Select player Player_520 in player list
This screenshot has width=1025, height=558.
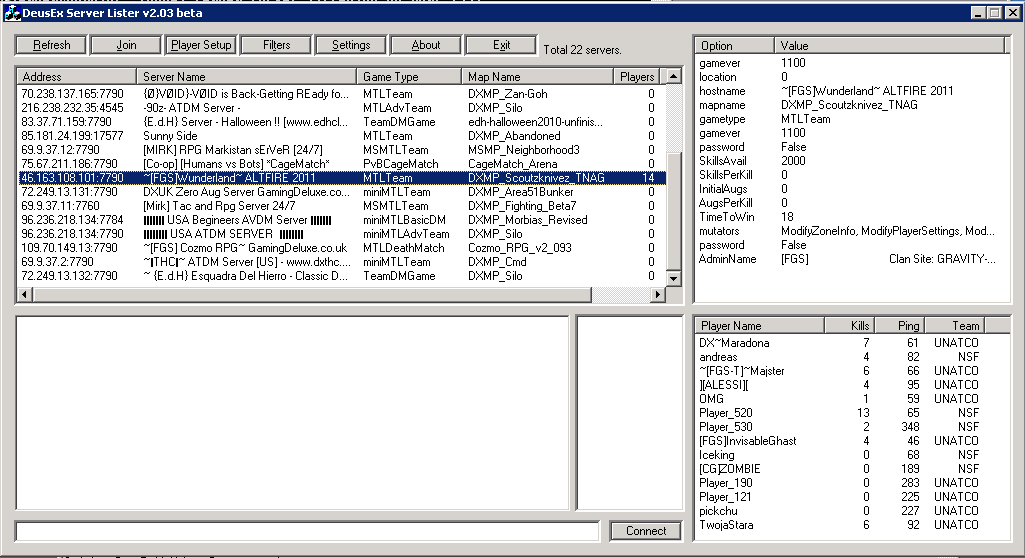(726, 413)
